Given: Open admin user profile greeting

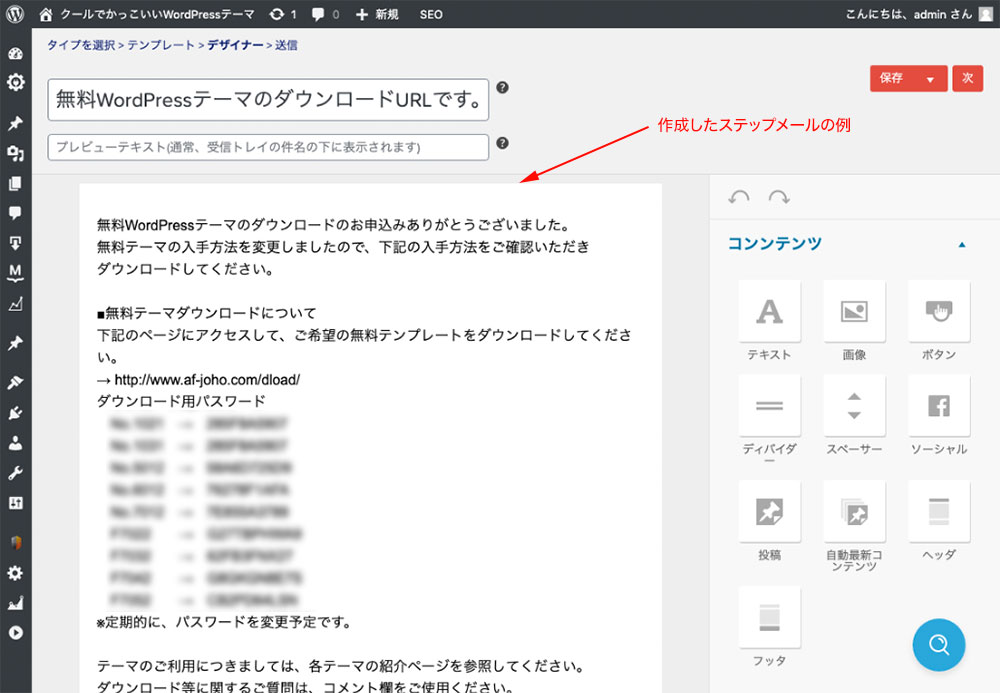Looking at the screenshot, I should pyautogui.click(x=919, y=14).
